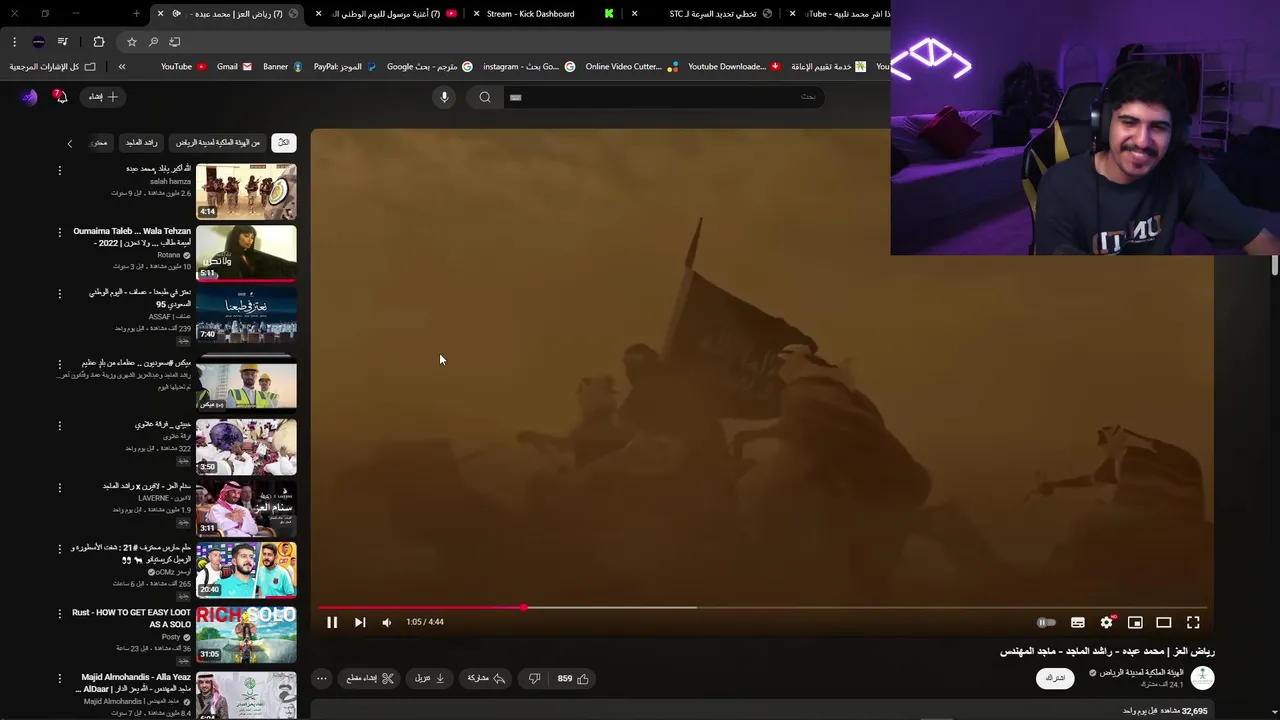Close the Kick Dashboard tab
1280x720 pixels.
[475, 14]
